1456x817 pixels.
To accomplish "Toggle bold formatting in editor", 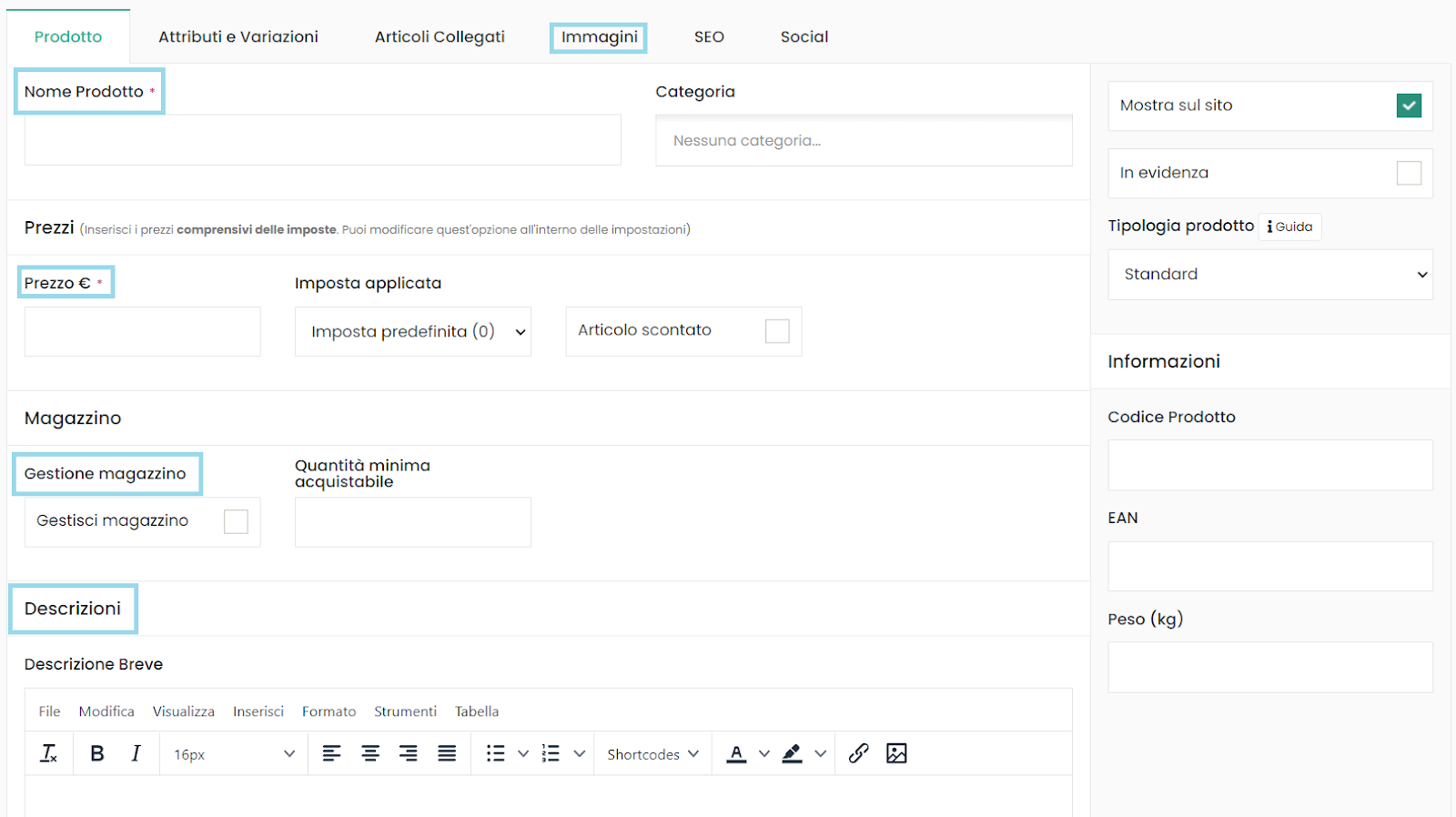I will click(97, 753).
